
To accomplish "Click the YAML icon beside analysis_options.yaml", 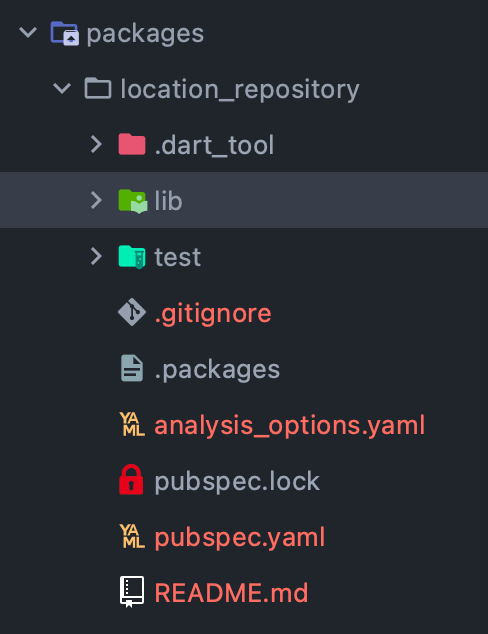I will pyautogui.click(x=132, y=424).
